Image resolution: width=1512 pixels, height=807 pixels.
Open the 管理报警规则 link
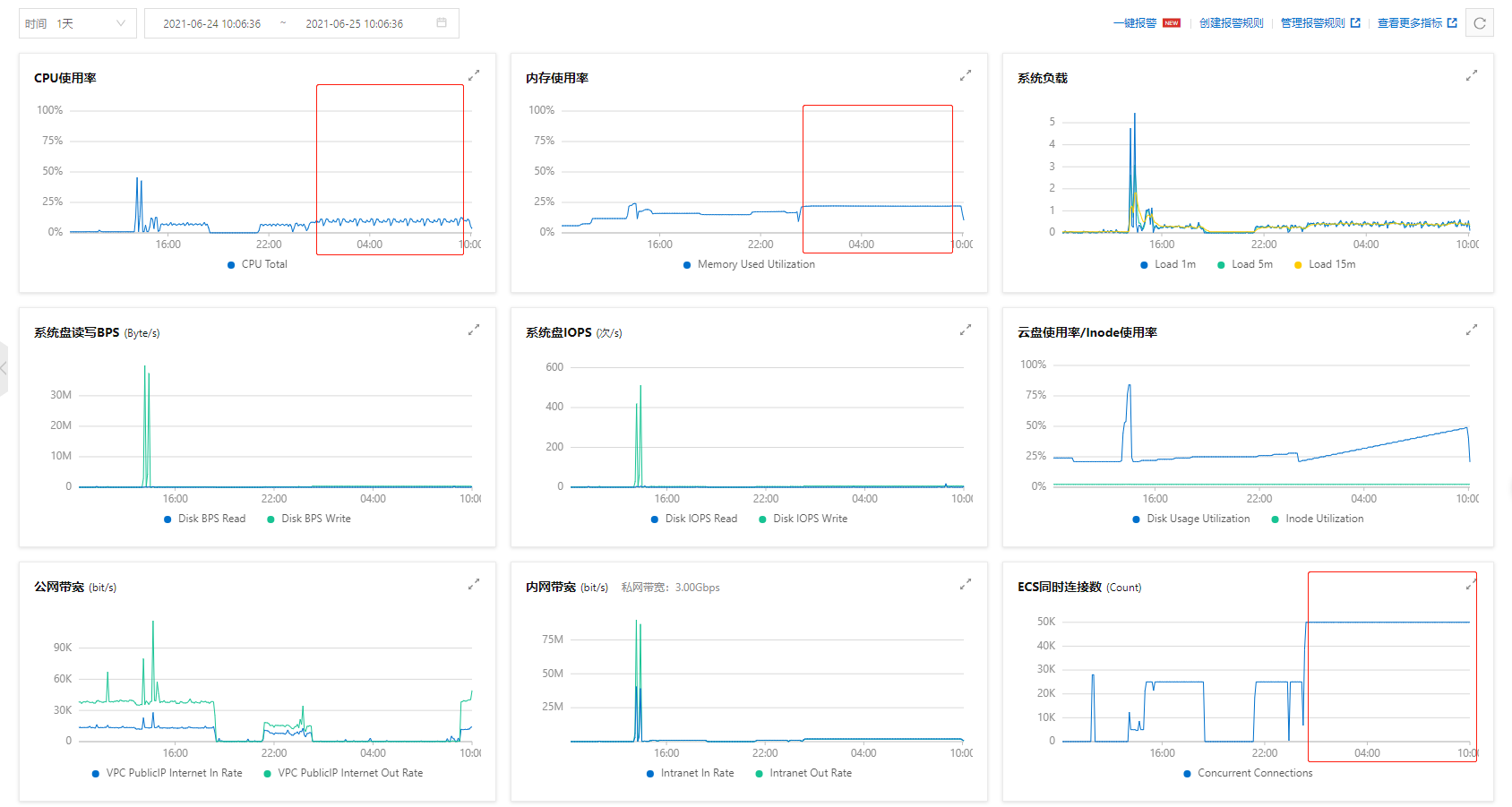1313,23
